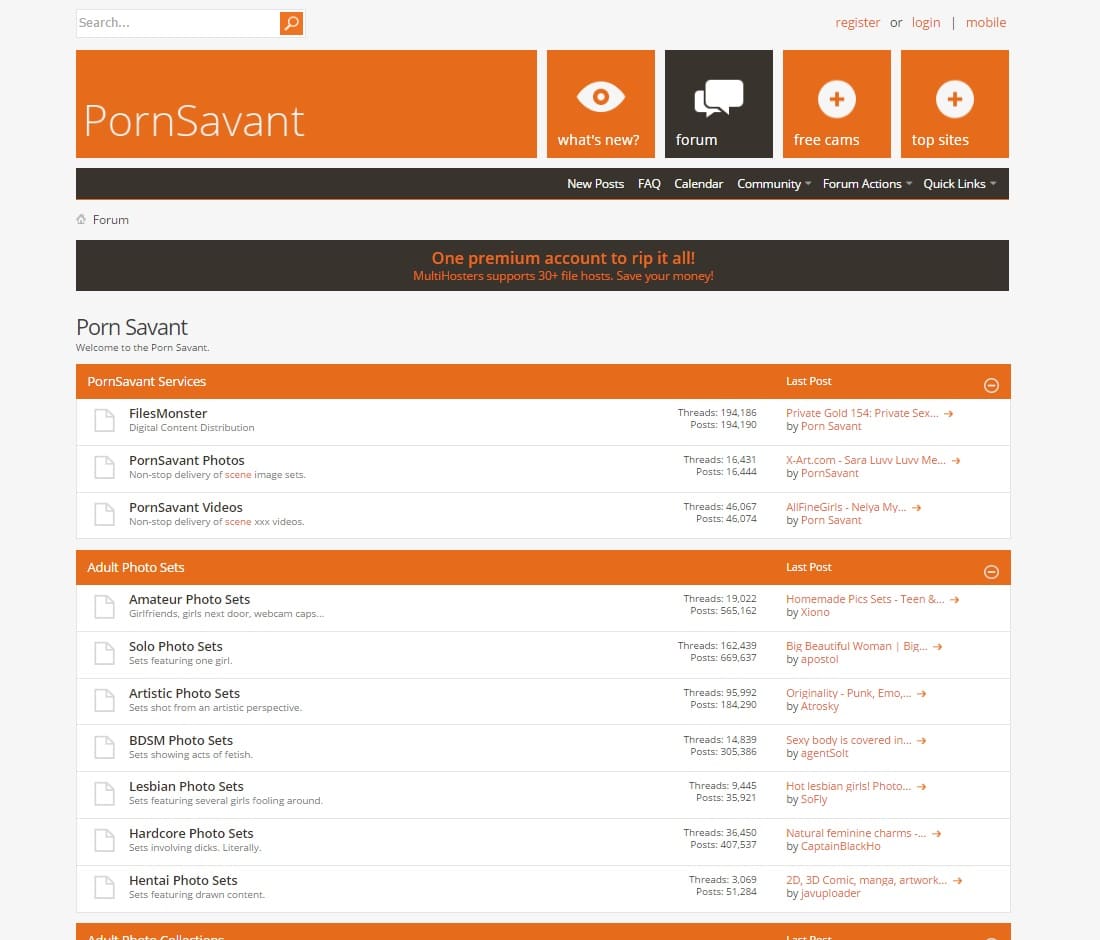Open the PornSavant Videos forum title
Image resolution: width=1100 pixels, height=940 pixels.
pos(186,507)
